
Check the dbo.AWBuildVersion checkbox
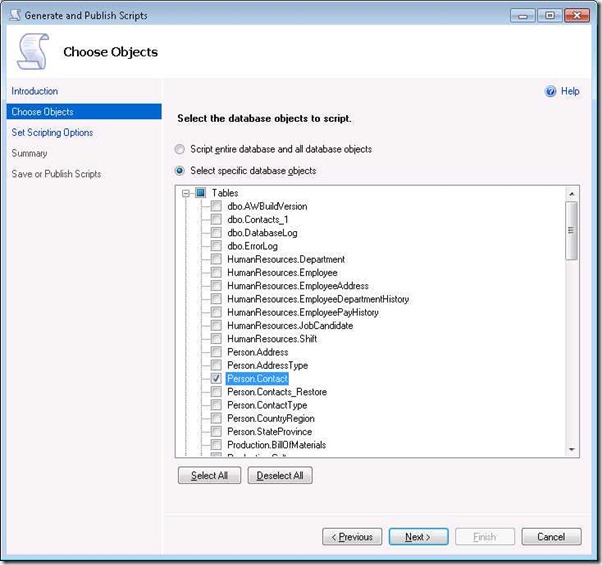[x=216, y=206]
